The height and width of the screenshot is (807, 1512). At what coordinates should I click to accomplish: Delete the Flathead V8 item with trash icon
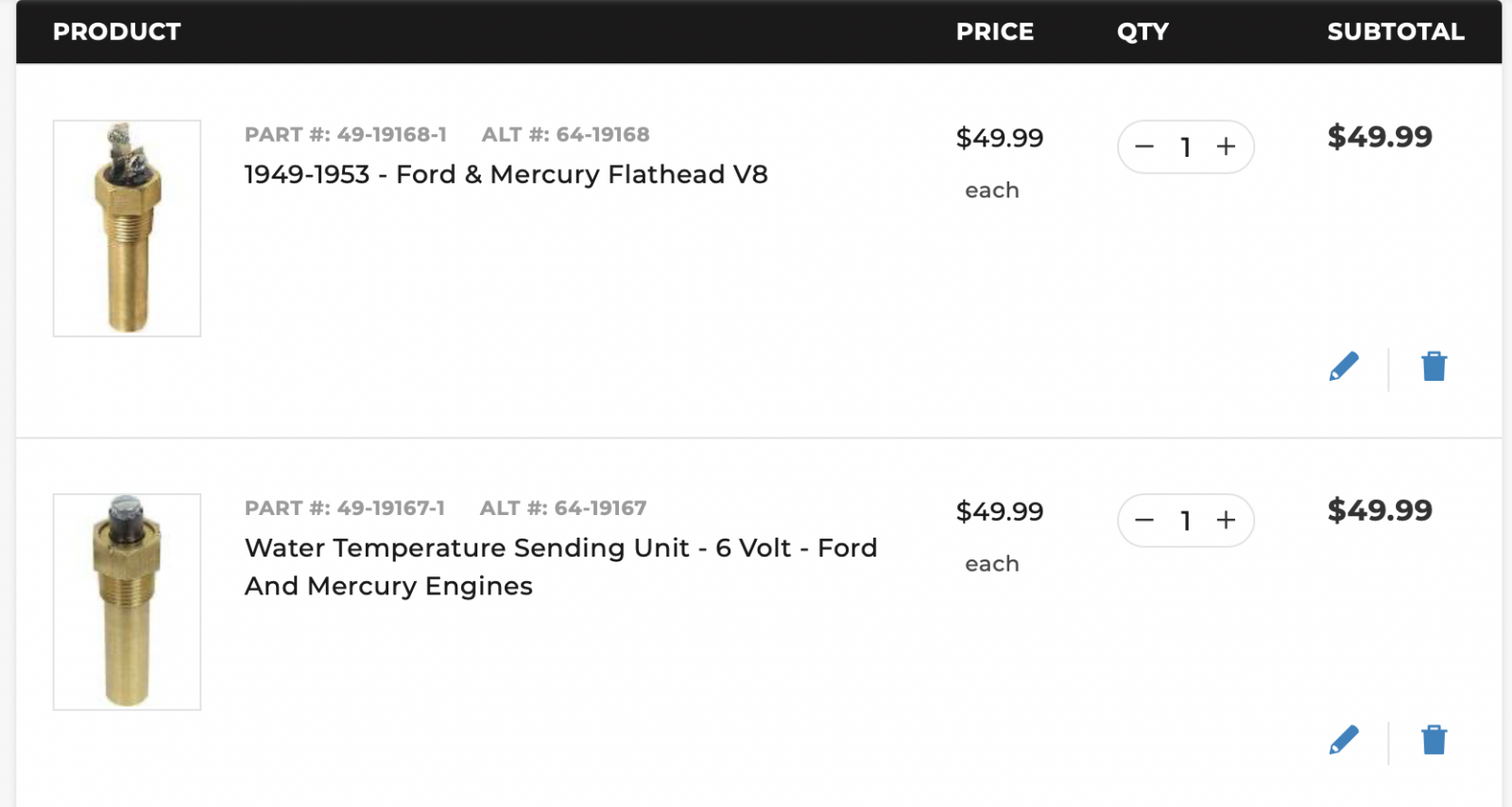[x=1434, y=367]
